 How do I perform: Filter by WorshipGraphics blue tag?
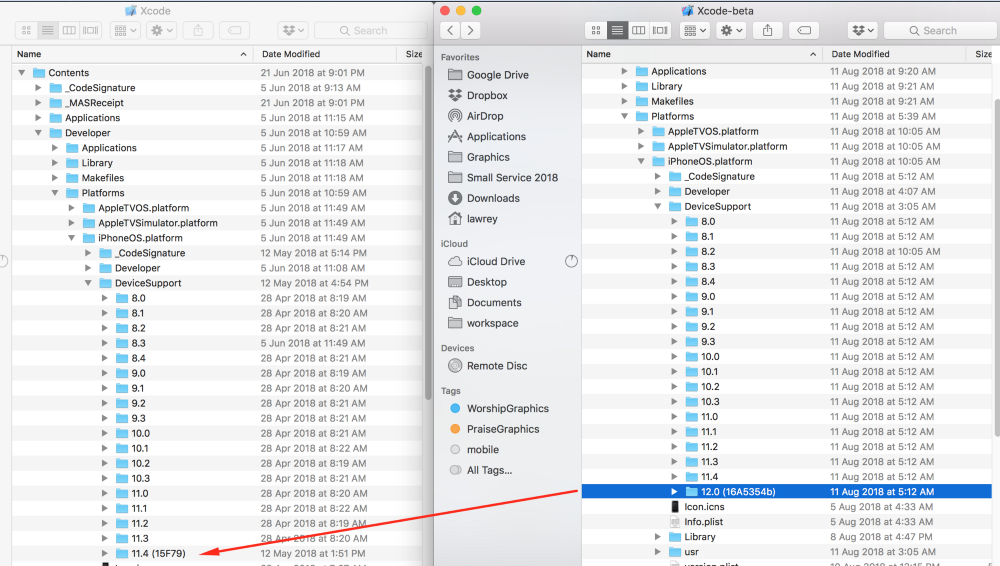pos(499,408)
